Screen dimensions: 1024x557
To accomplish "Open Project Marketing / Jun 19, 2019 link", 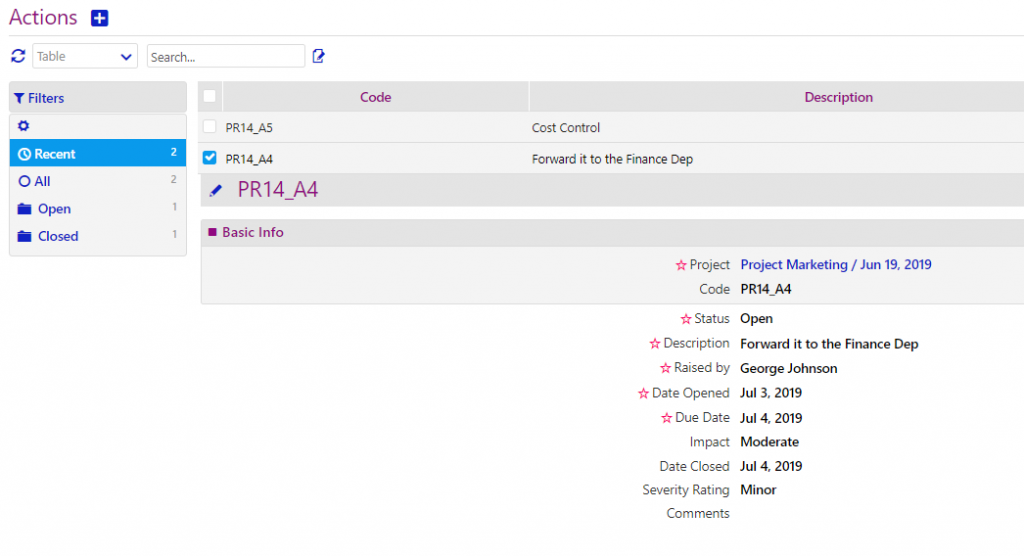I will 835,265.
